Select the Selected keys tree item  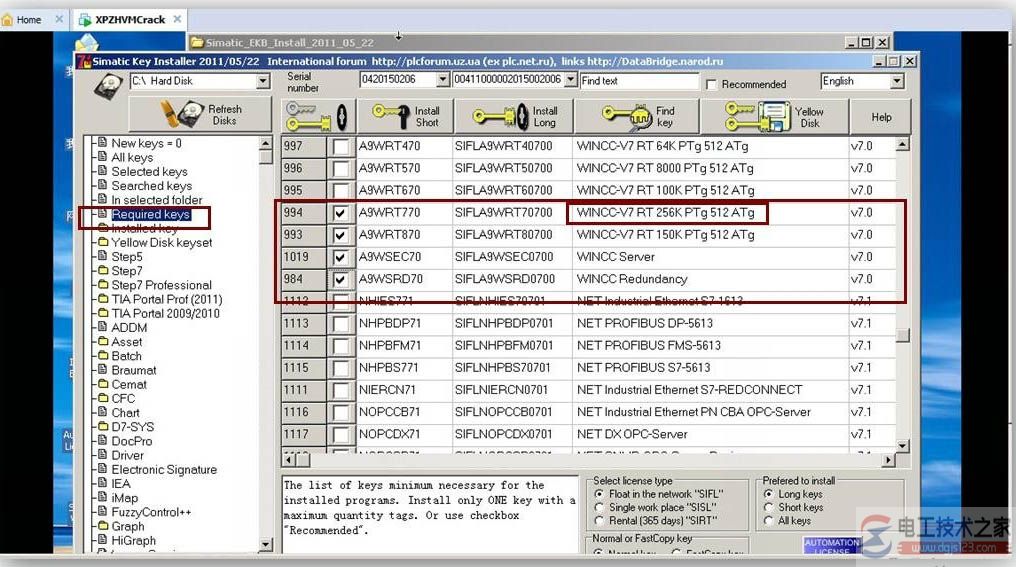coord(149,172)
